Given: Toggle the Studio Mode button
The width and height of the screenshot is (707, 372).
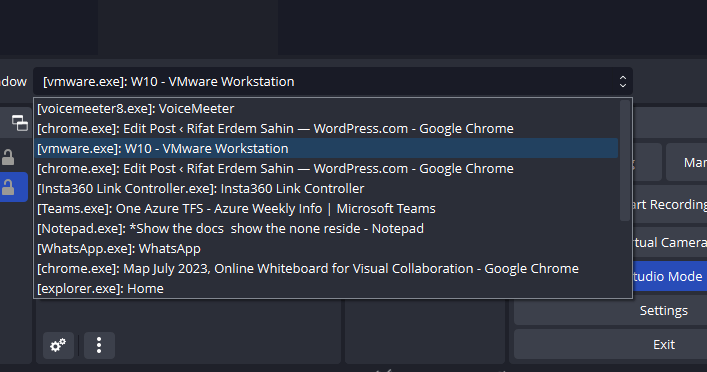Looking at the screenshot, I should tap(670, 276).
